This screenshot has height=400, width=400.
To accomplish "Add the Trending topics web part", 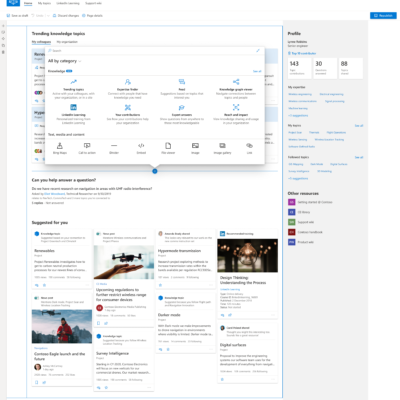I will coord(73,89).
